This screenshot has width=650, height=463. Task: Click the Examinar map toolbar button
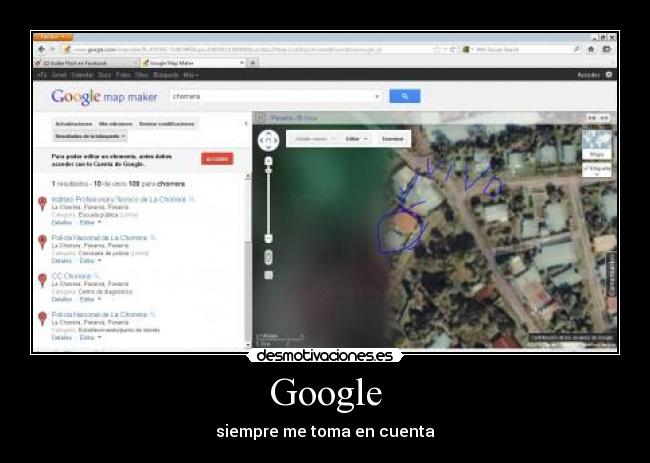coord(393,139)
